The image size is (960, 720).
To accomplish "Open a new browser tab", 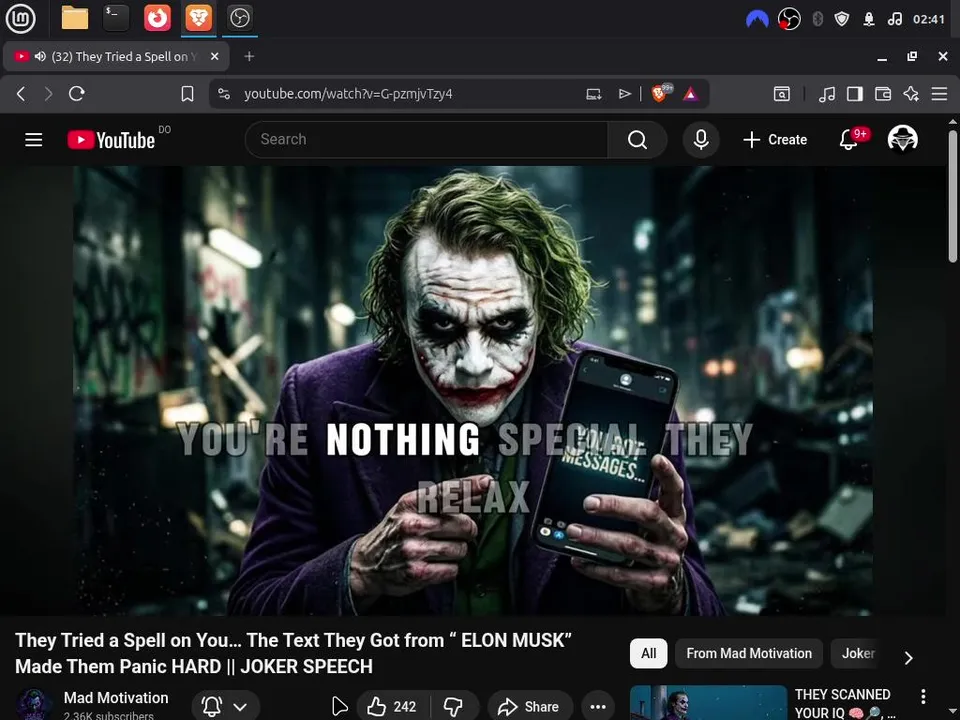I will [249, 56].
